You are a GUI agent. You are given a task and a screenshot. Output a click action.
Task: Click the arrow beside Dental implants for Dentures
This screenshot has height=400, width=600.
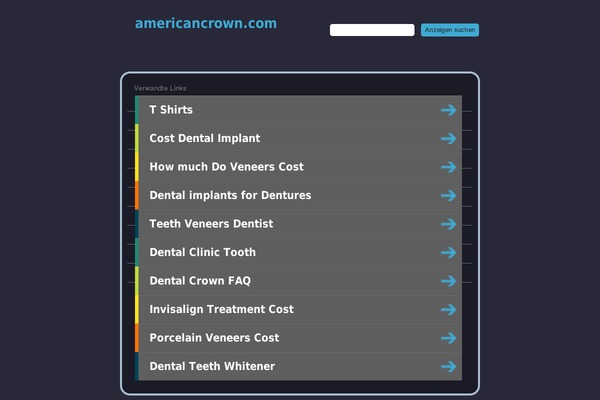click(448, 196)
